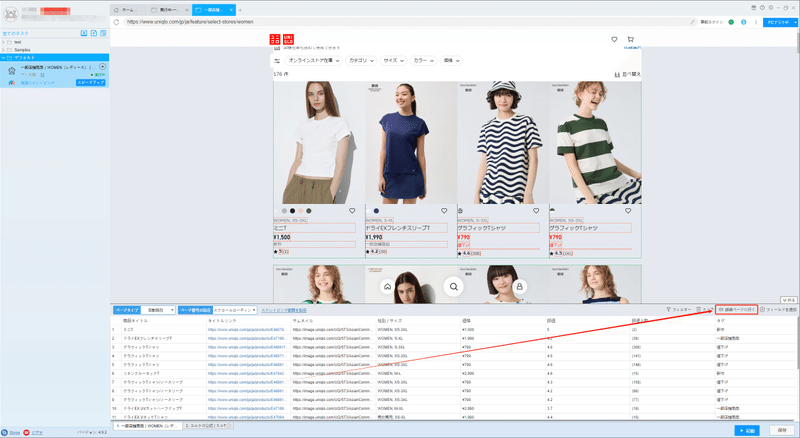
Task: Click the white ミニT product thumbnail
Action: 319,143
